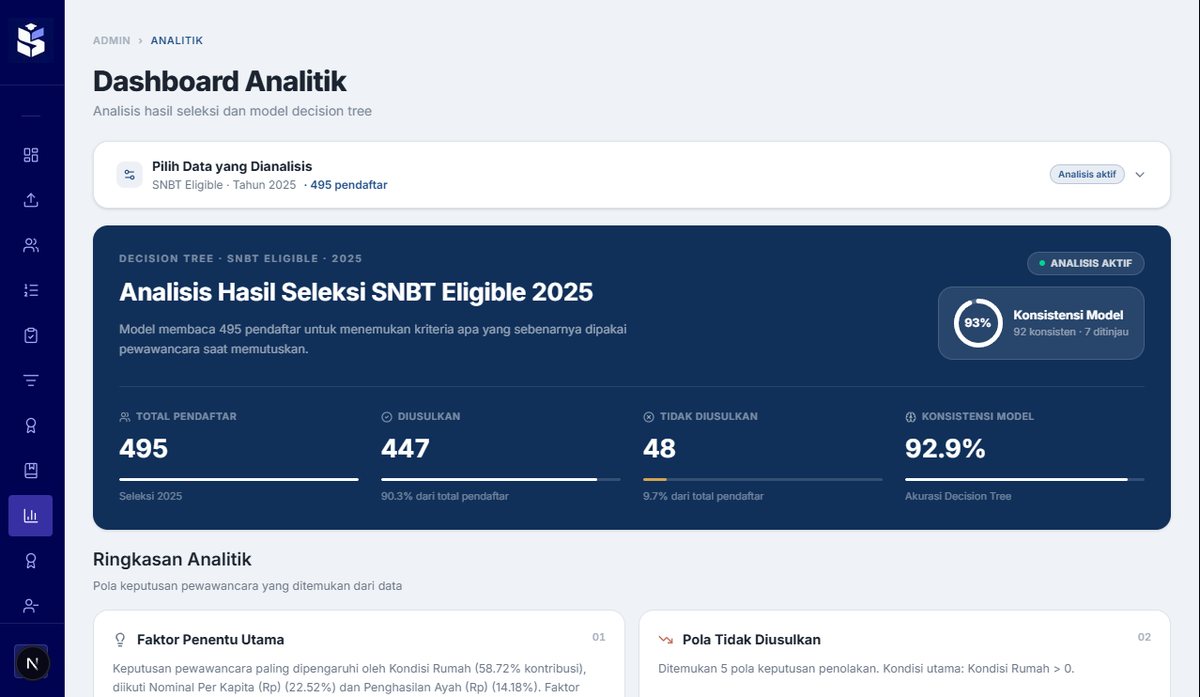The image size is (1200, 697).
Task: Open the bookmark book icon in sidebar
Action: tap(31, 470)
